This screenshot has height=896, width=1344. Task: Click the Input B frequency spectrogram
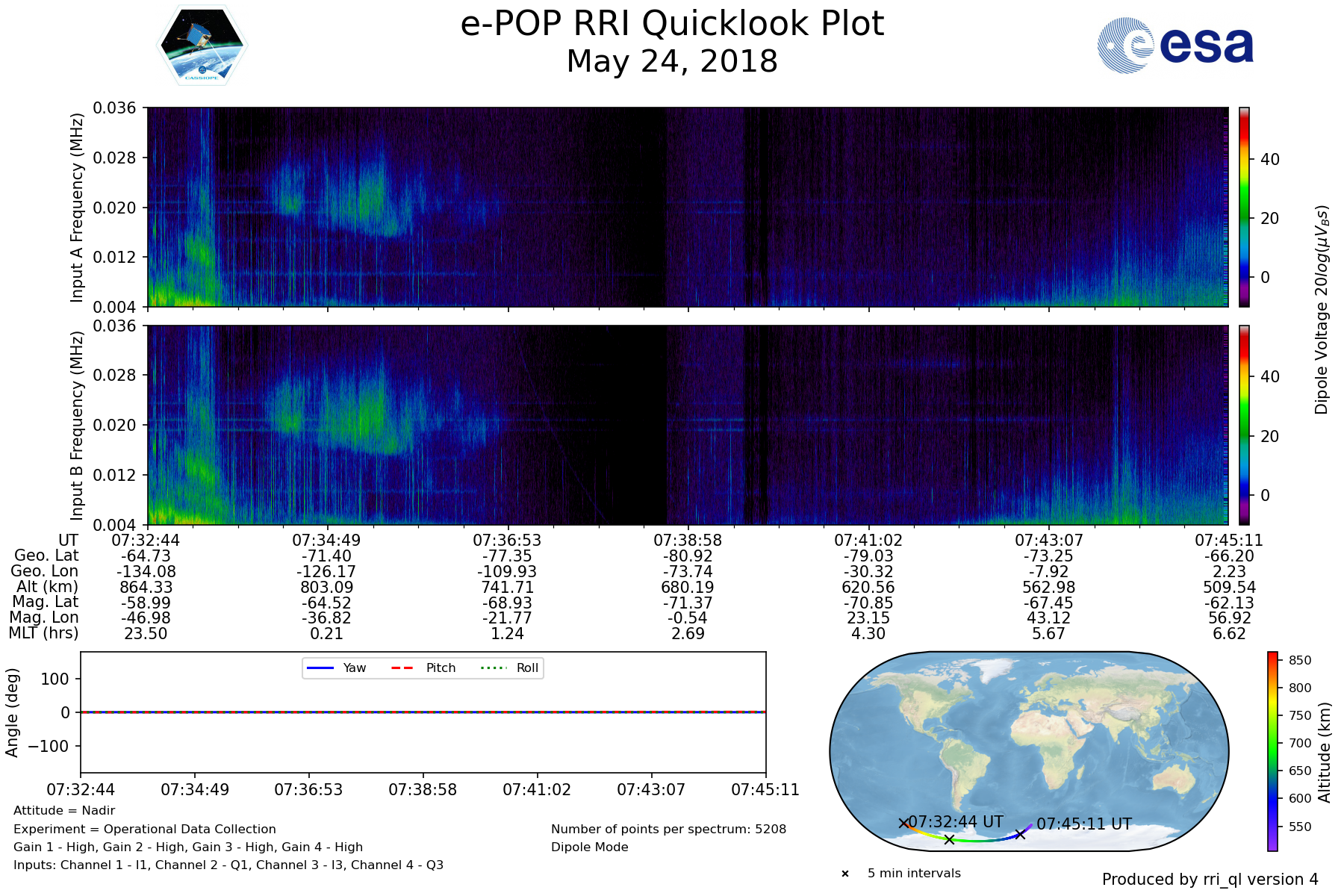tap(687, 425)
